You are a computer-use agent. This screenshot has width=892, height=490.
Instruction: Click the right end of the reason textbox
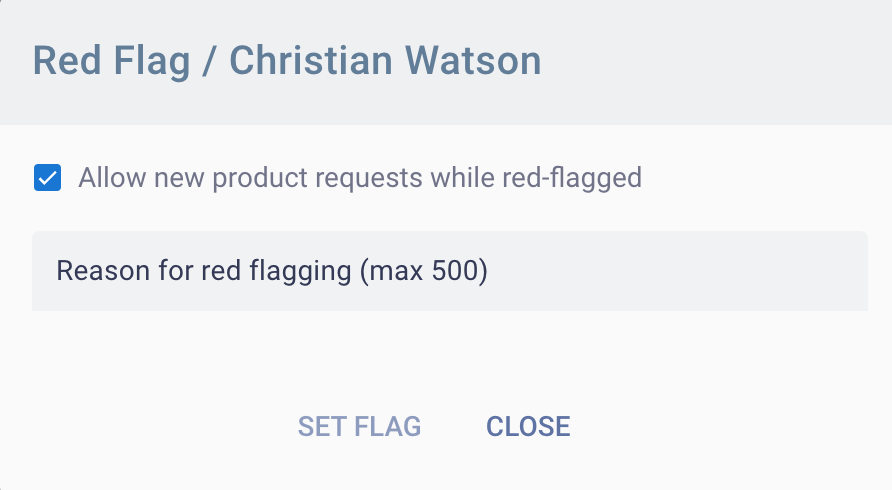point(840,271)
